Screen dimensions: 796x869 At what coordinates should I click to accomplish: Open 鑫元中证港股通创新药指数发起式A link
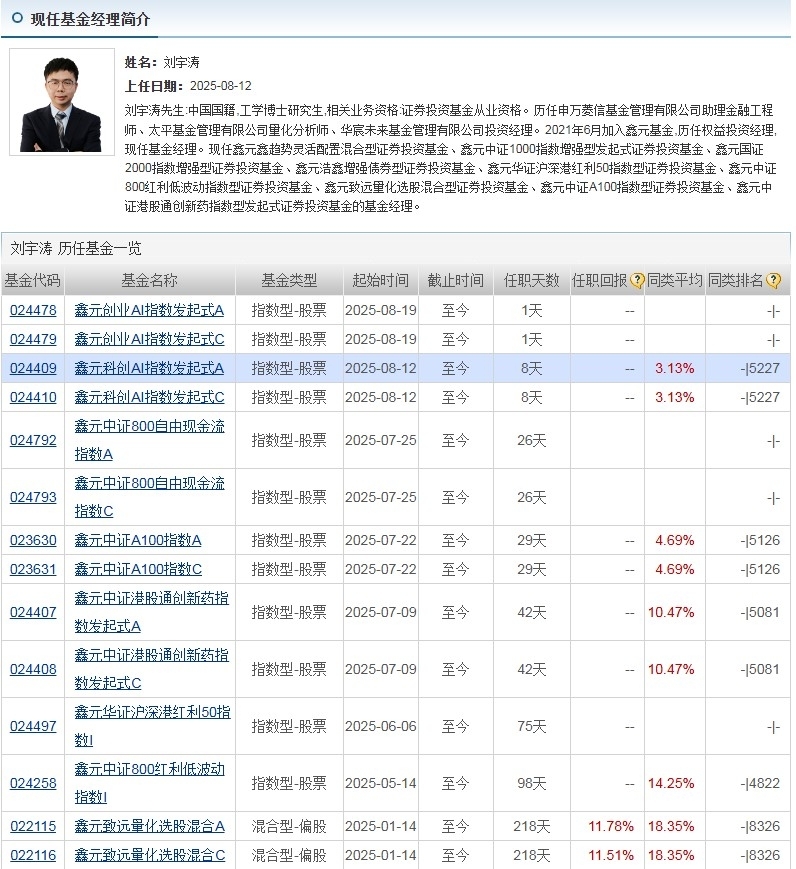coord(151,612)
